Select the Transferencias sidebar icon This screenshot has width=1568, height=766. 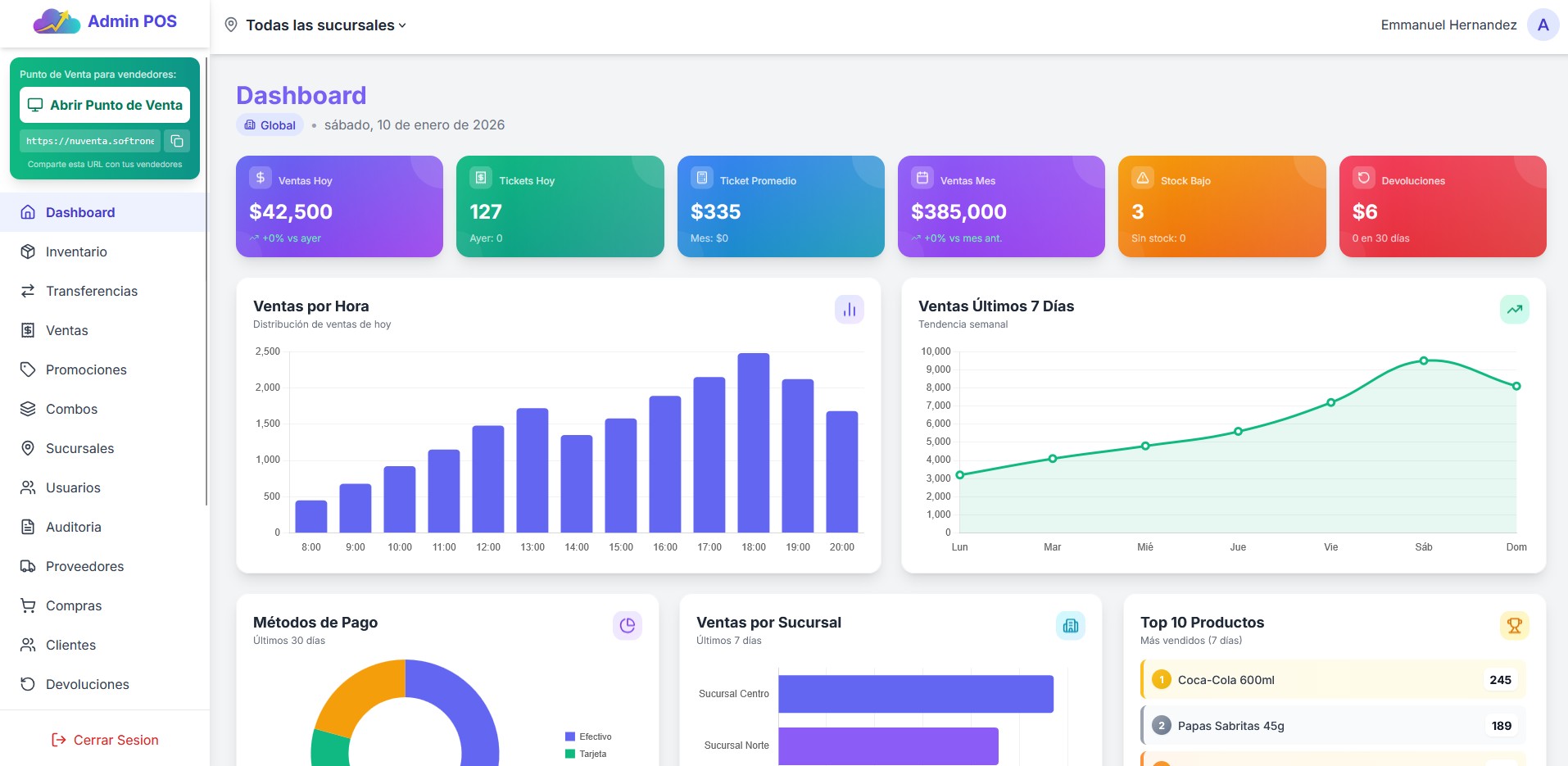coord(28,291)
